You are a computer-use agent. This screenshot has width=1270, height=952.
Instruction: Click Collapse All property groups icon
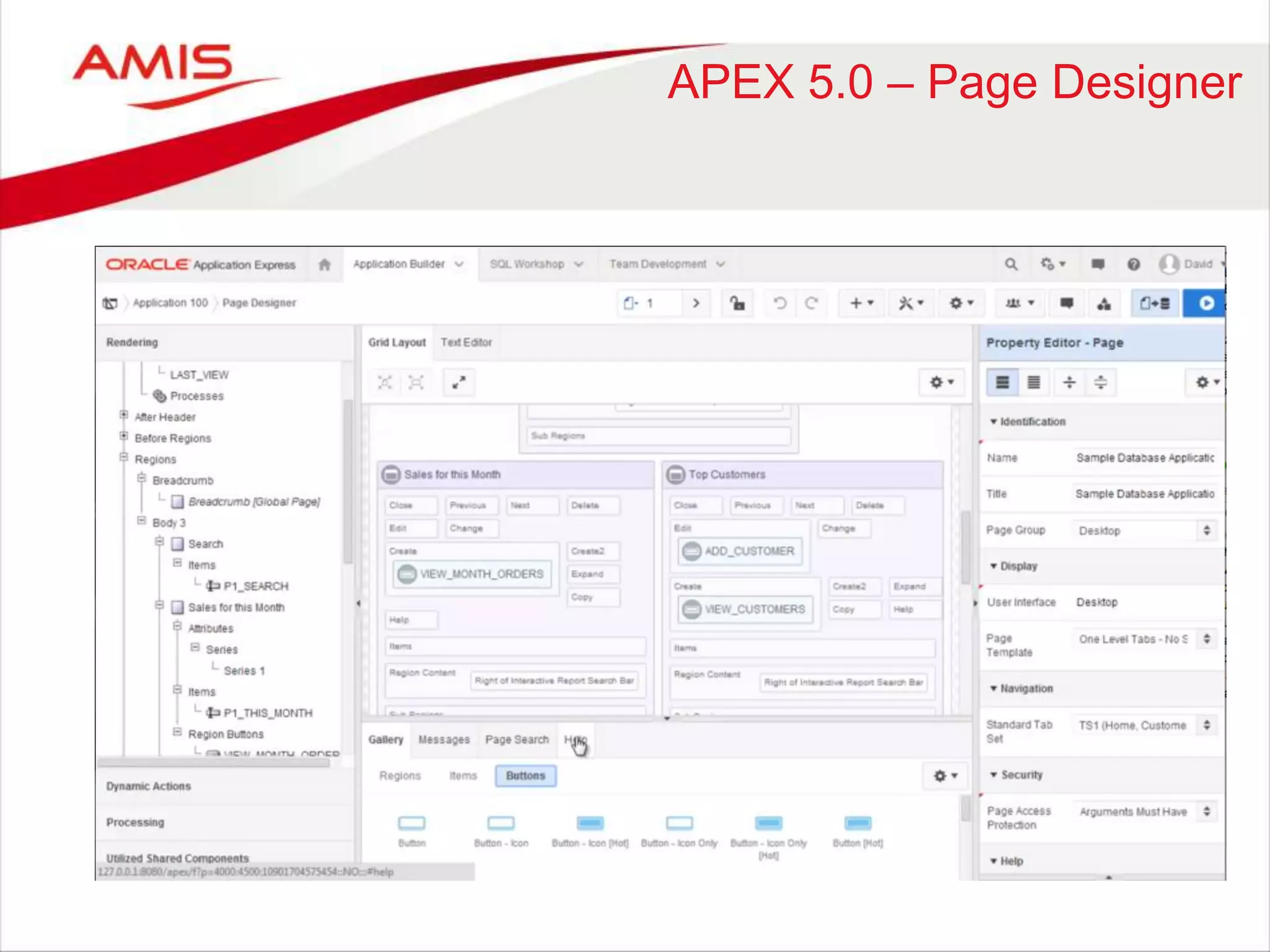(1070, 382)
